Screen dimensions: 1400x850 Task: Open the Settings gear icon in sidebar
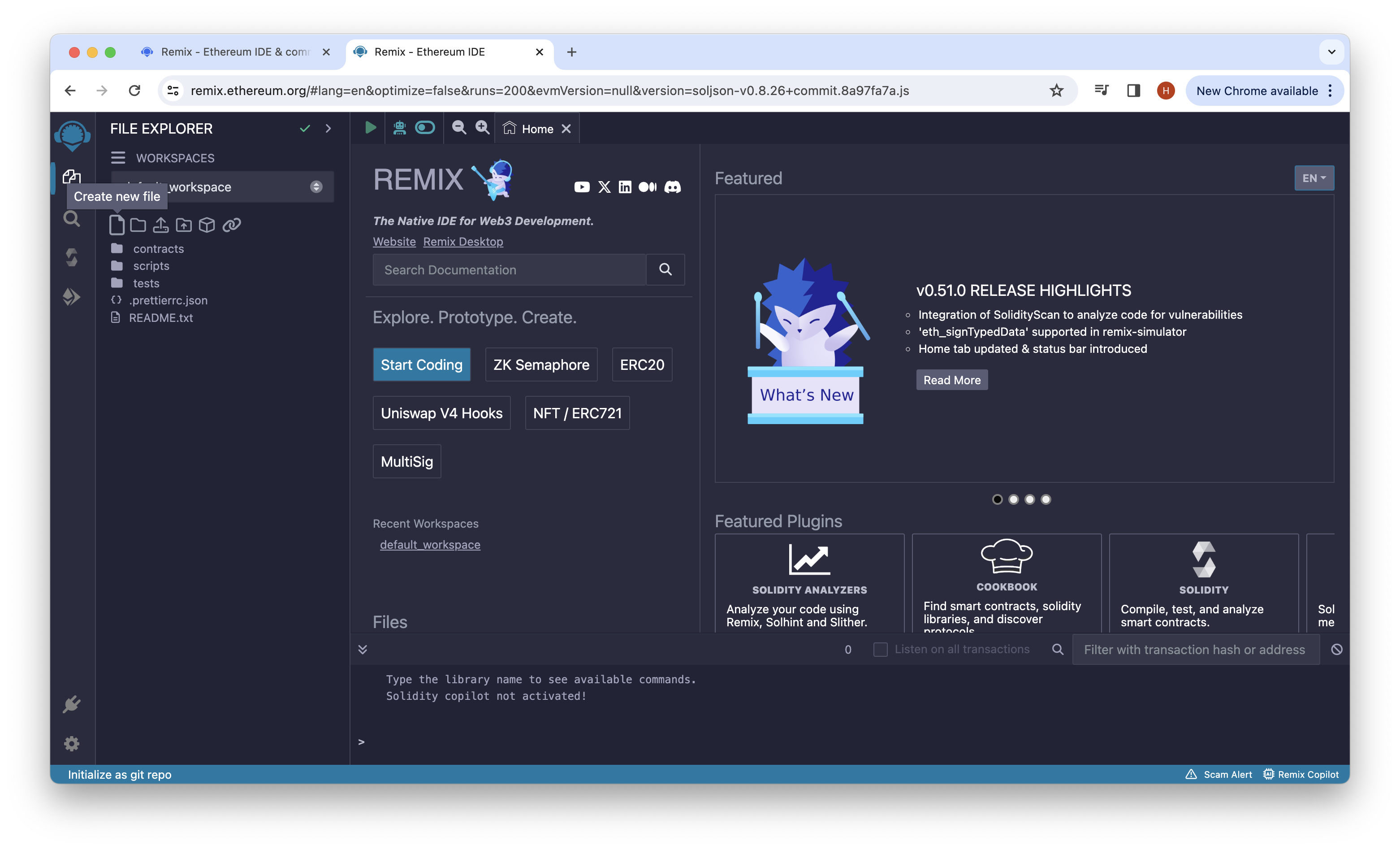point(72,743)
